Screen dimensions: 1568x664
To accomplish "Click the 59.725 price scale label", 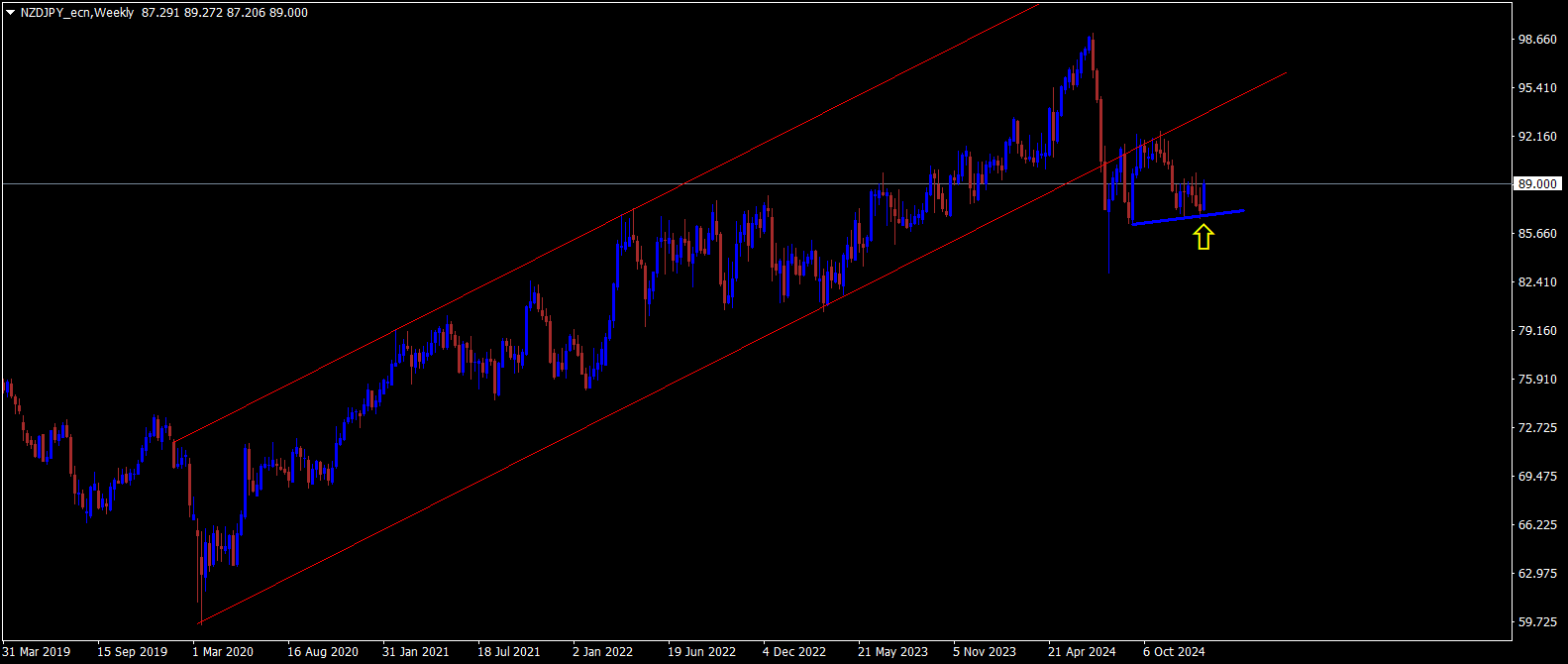I will (1538, 622).
